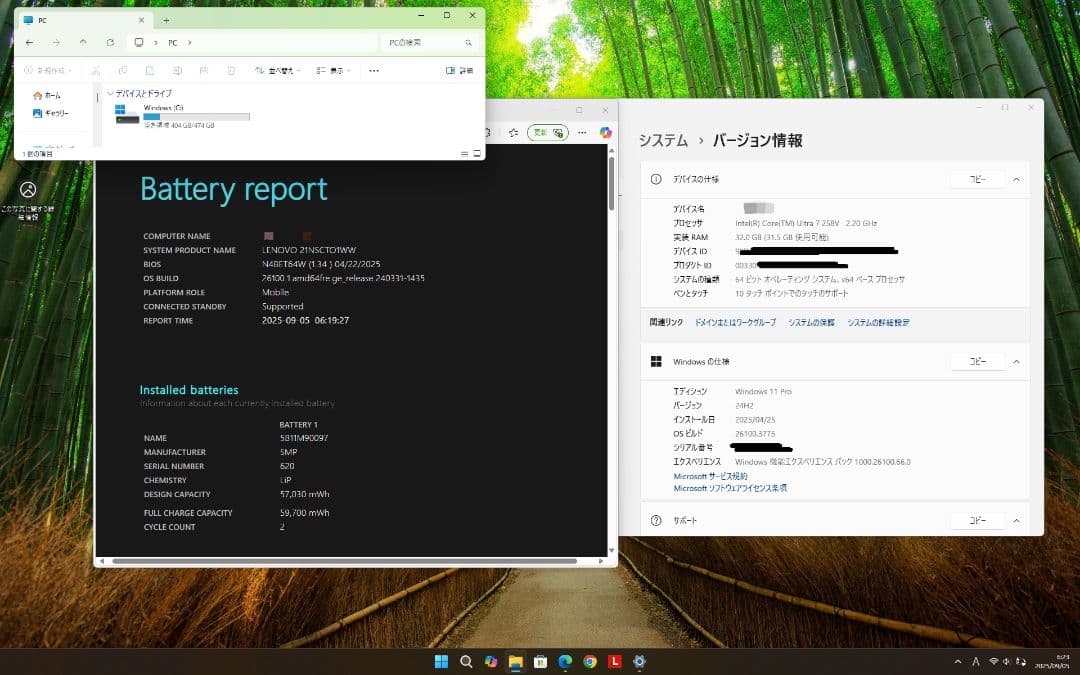Open Copilot from the Edge toolbar
Viewport: 1080px width, 675px height.
pos(607,132)
